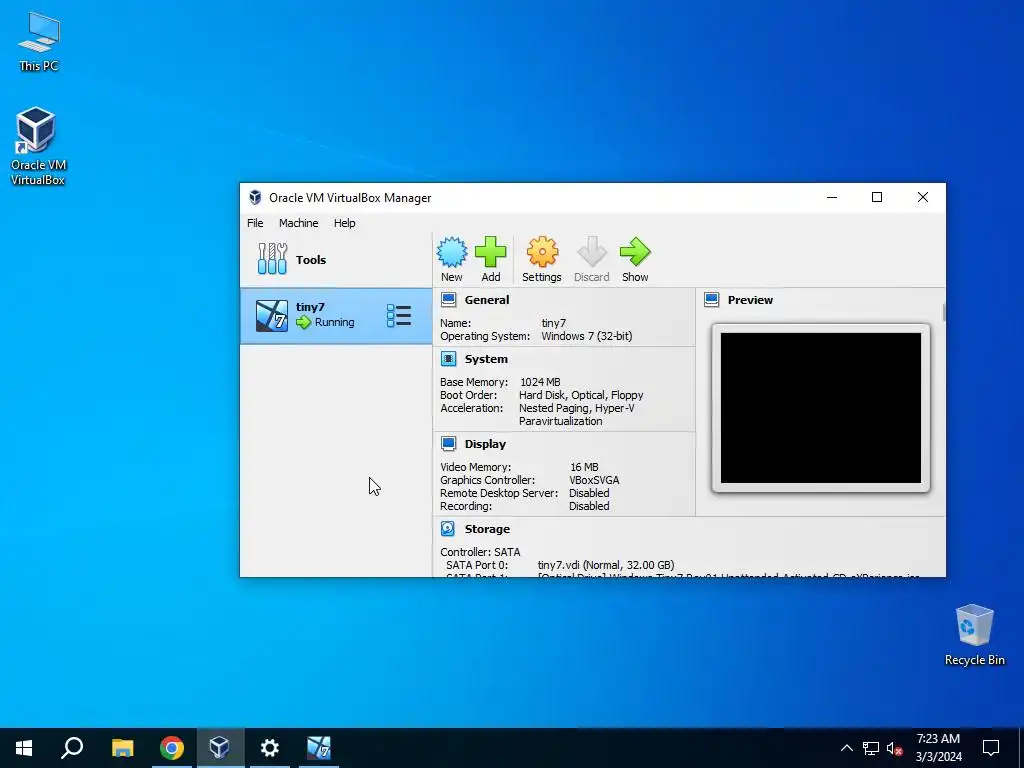The image size is (1024, 768).
Task: Open the Storage section header link
Action: click(487, 529)
